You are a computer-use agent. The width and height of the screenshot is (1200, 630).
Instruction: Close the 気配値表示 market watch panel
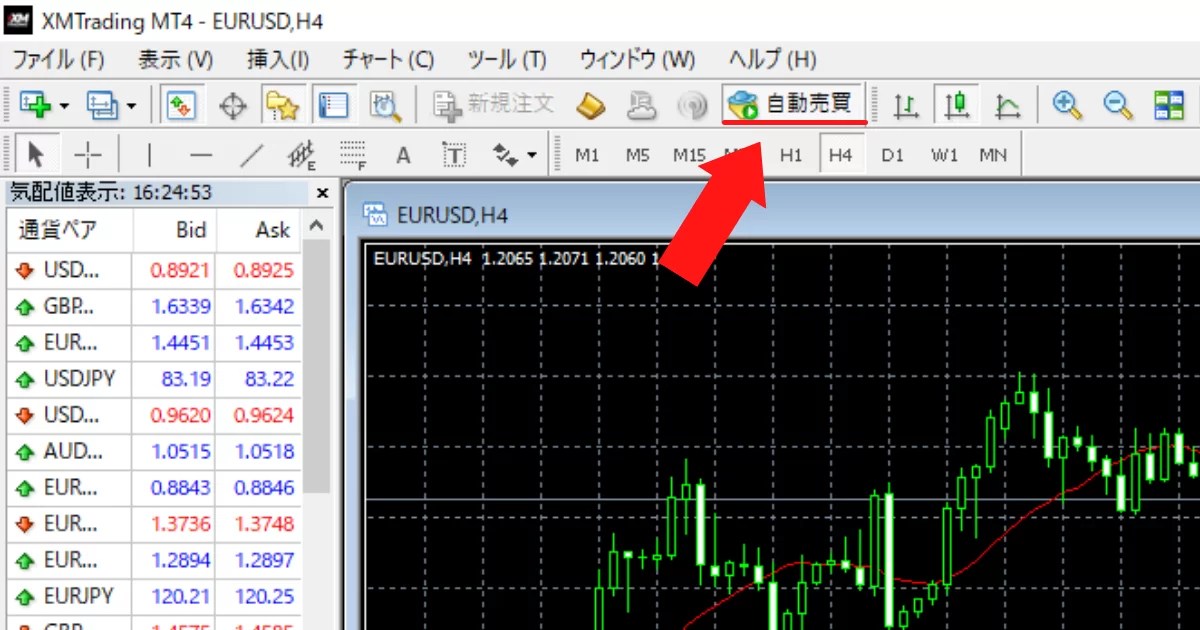(x=322, y=193)
